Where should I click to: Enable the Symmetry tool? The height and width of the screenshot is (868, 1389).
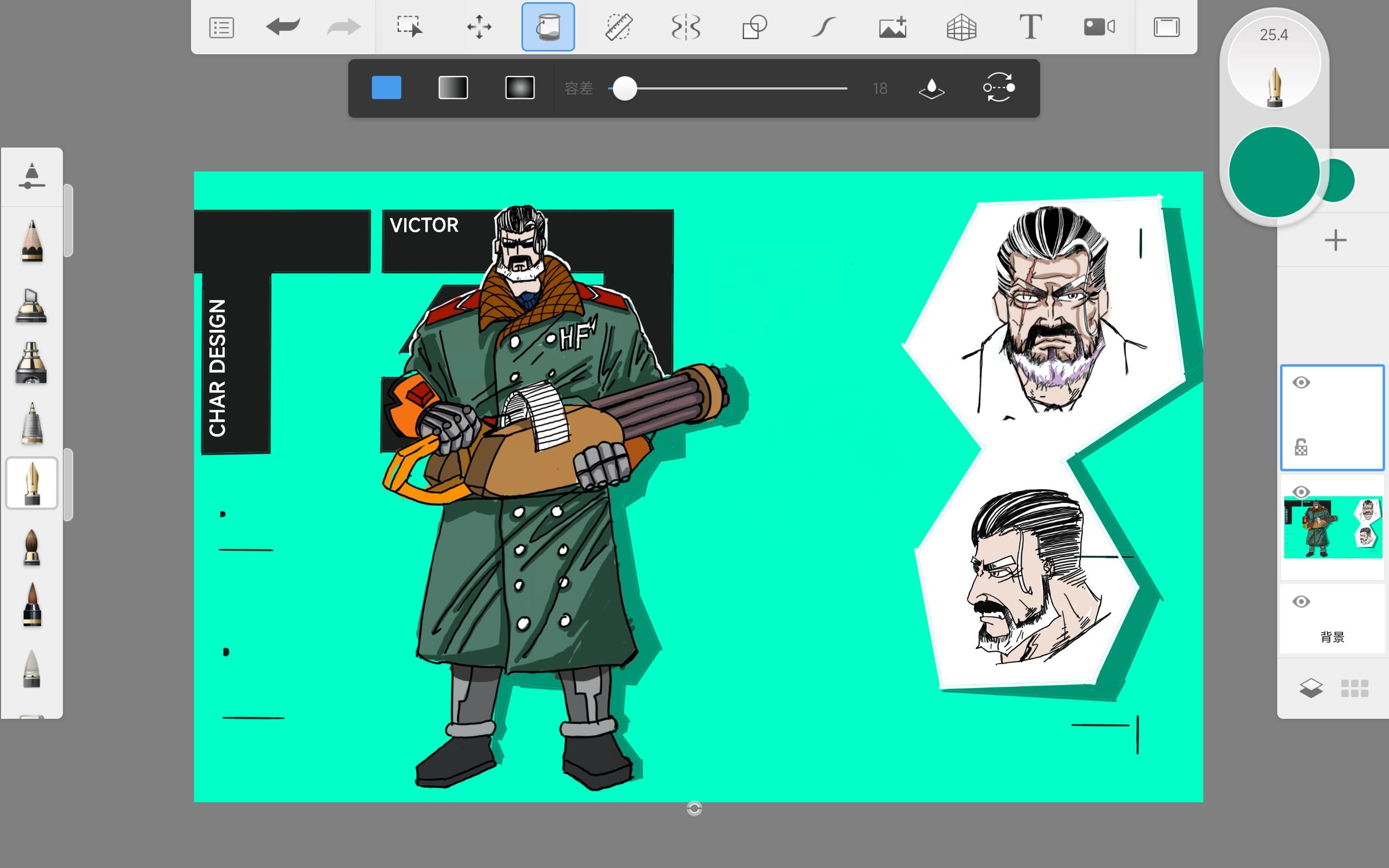[x=686, y=27]
